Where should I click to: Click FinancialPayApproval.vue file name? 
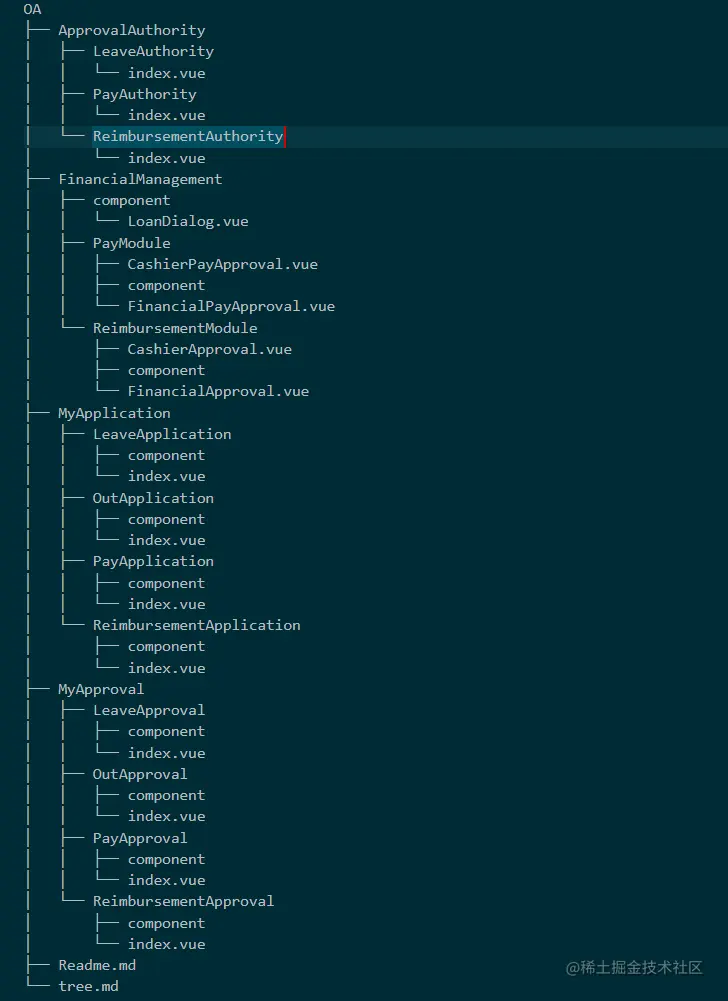coord(231,306)
